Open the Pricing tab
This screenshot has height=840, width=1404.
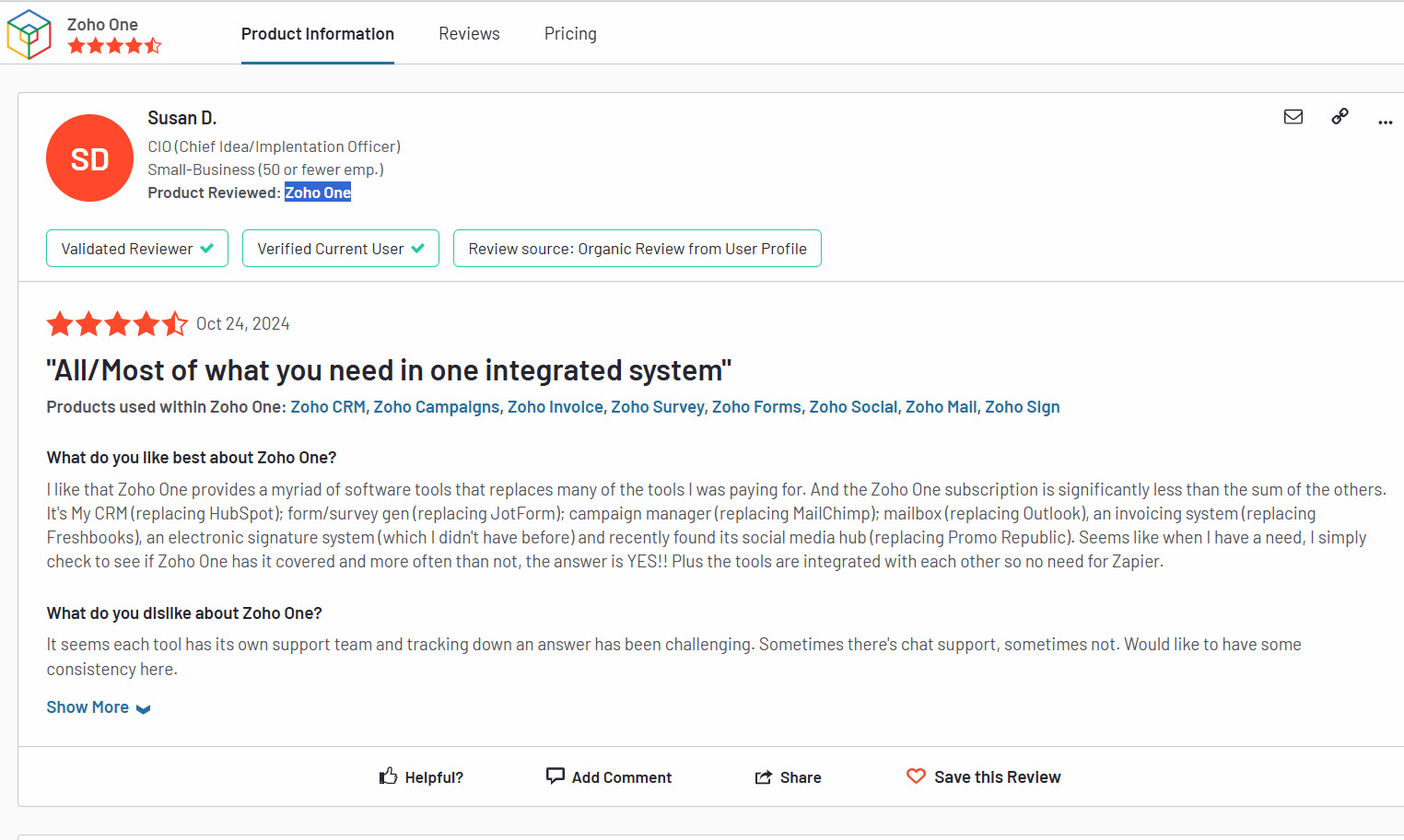coord(570,34)
